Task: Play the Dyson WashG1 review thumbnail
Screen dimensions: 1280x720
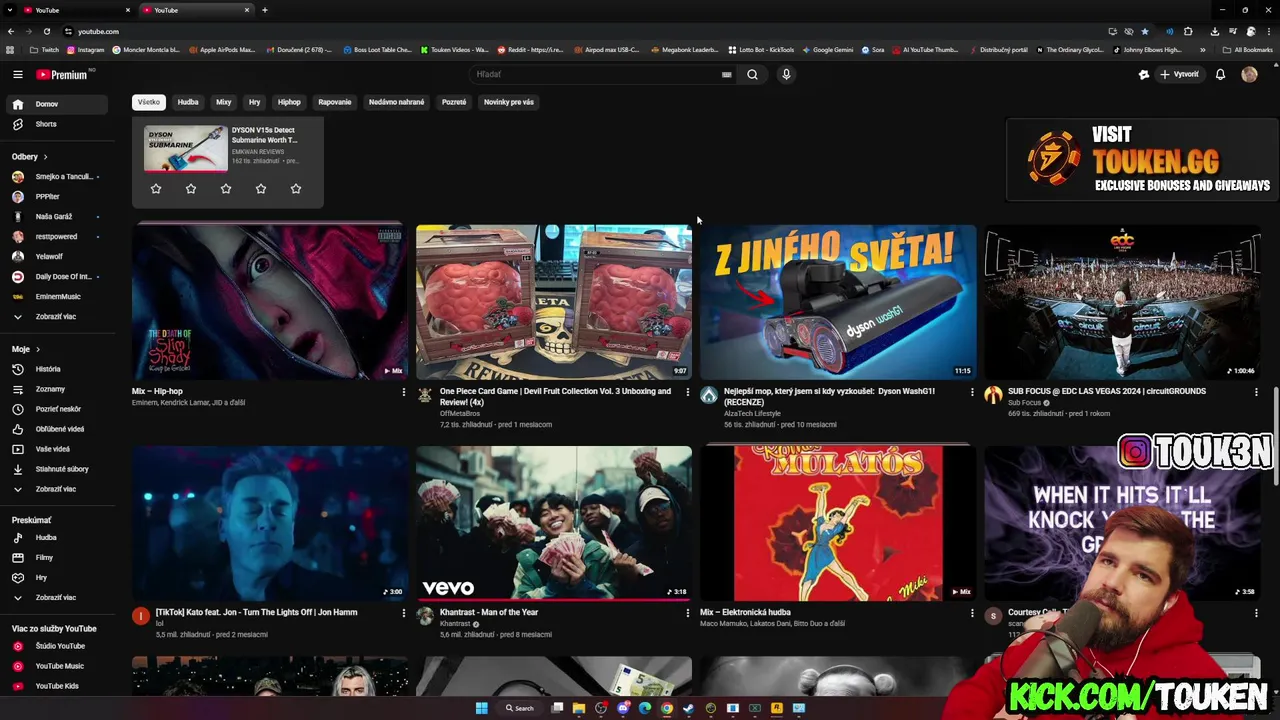Action: [x=838, y=302]
